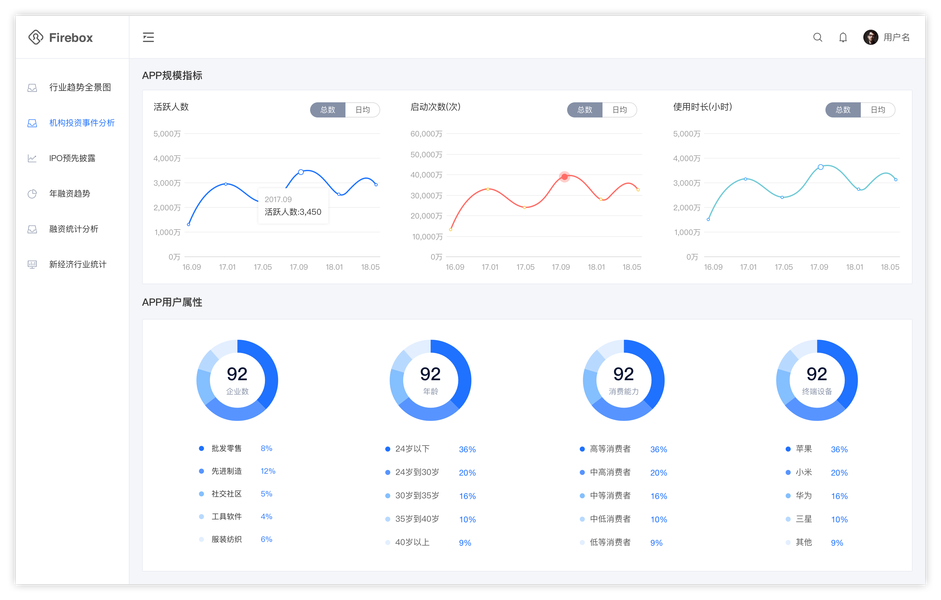This screenshot has height=600, width=941.
Task: Click 批发零售 legend dot
Action: tap(201, 448)
